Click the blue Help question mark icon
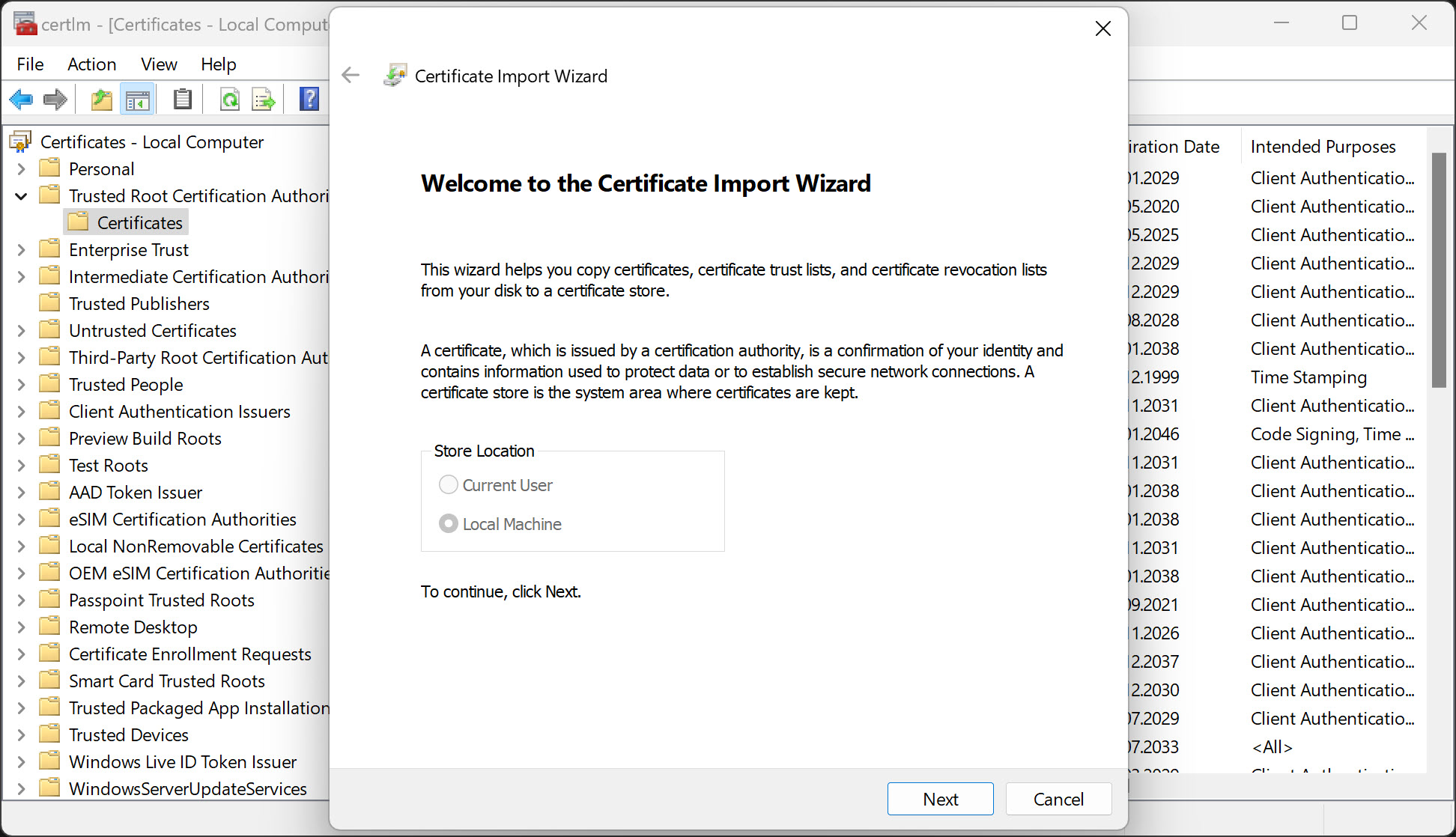The height and width of the screenshot is (837, 1456). (309, 99)
